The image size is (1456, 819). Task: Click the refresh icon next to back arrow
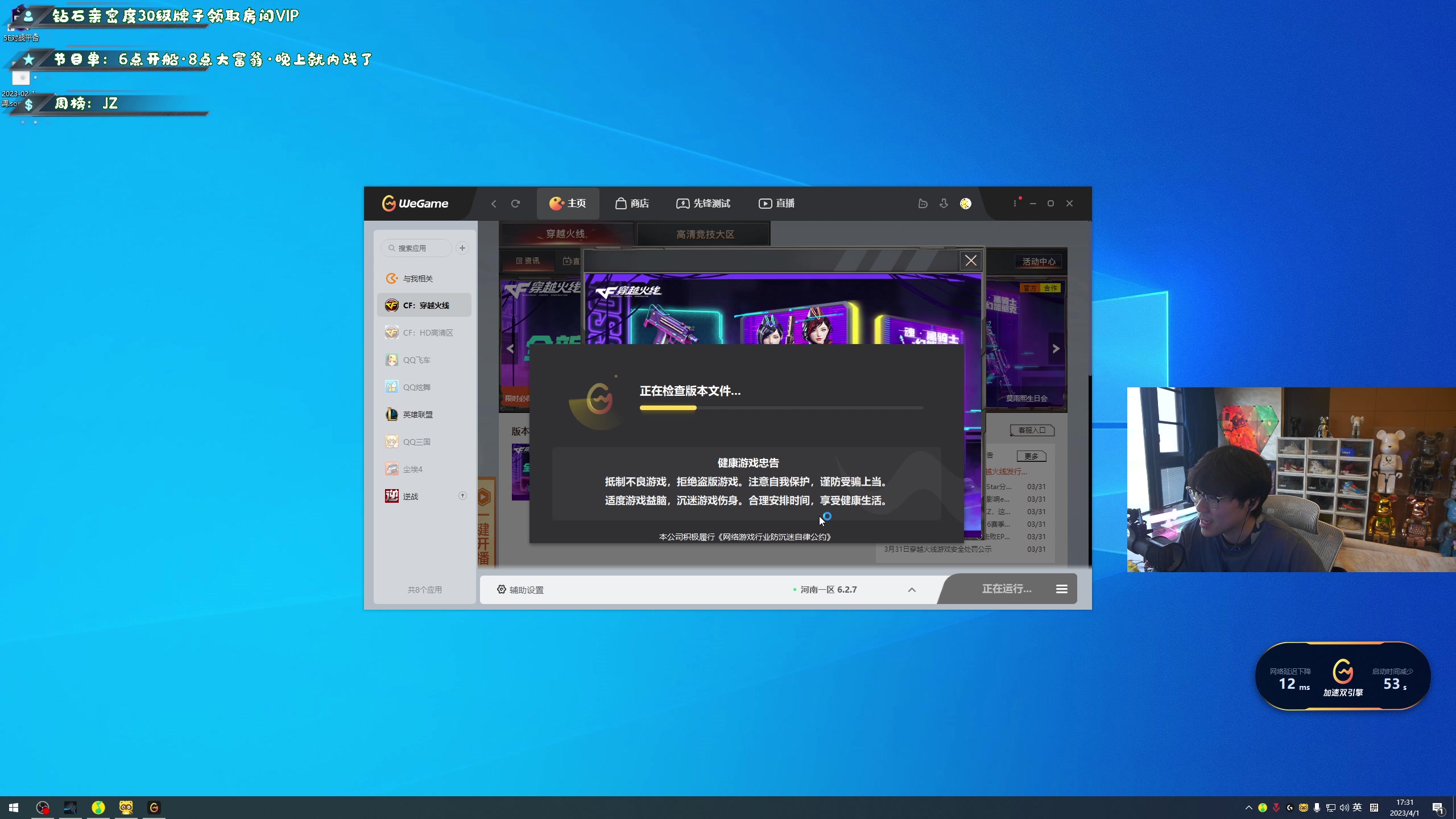pyautogui.click(x=516, y=204)
